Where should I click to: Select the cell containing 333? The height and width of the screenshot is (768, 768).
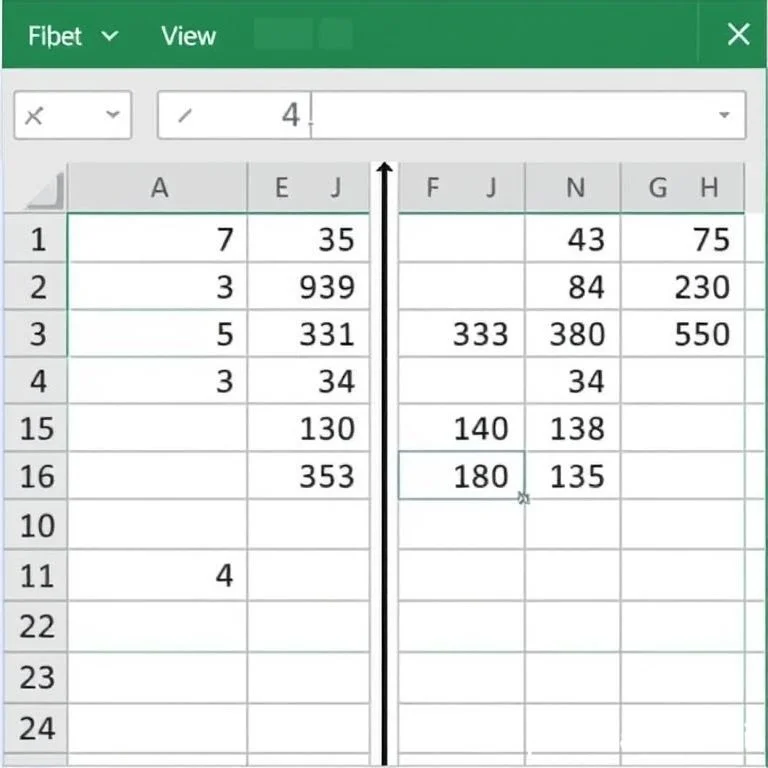tap(462, 334)
